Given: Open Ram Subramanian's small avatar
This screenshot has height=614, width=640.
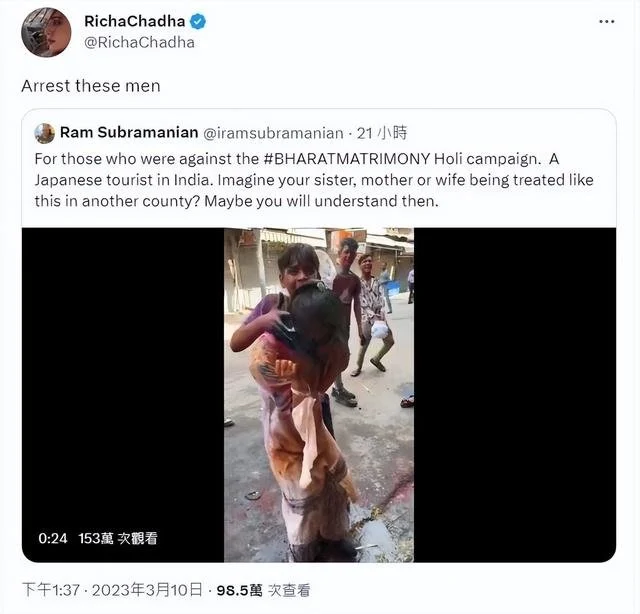Looking at the screenshot, I should tap(44, 133).
